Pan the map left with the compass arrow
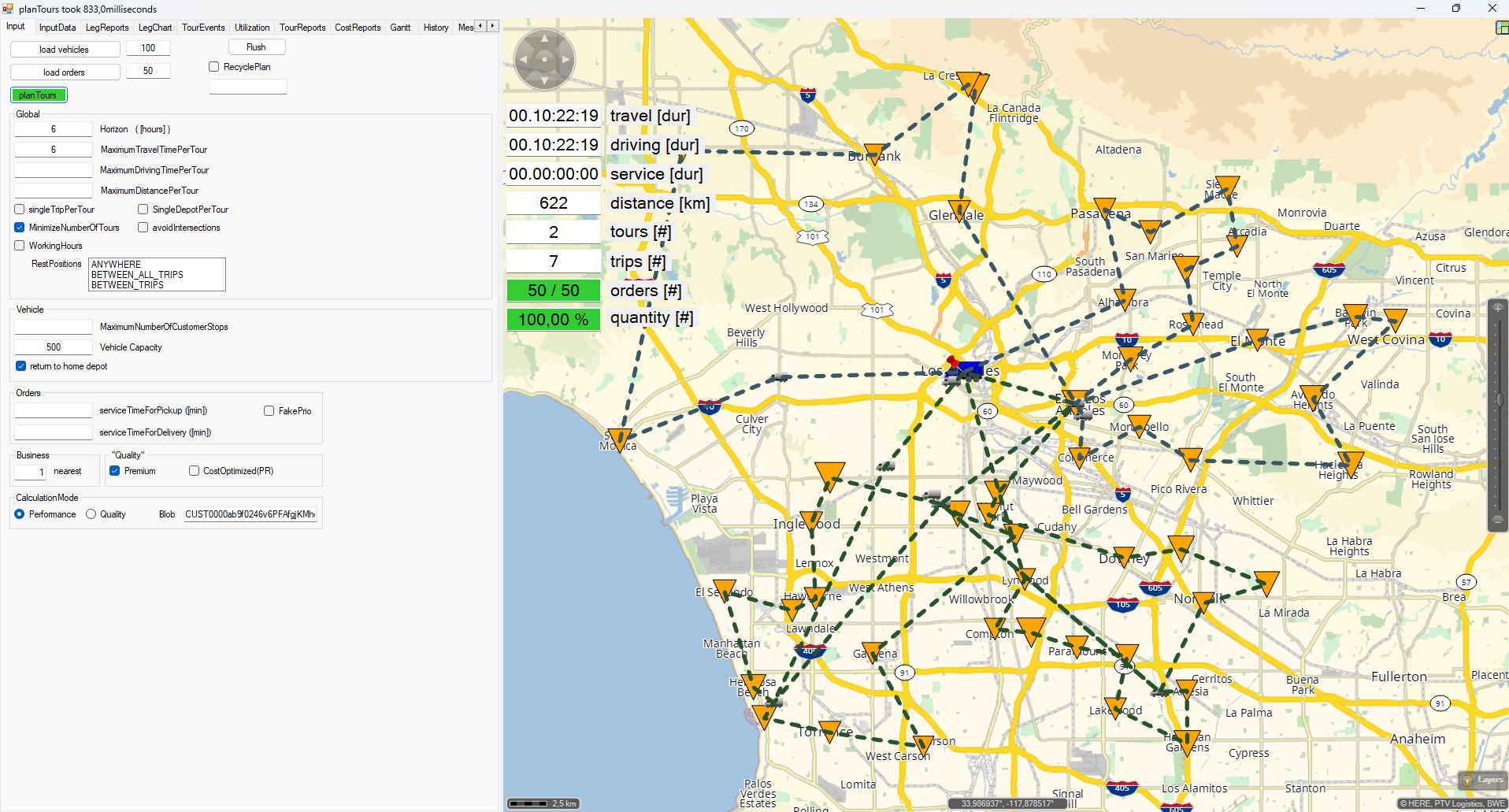The height and width of the screenshot is (812, 1509). pos(523,60)
